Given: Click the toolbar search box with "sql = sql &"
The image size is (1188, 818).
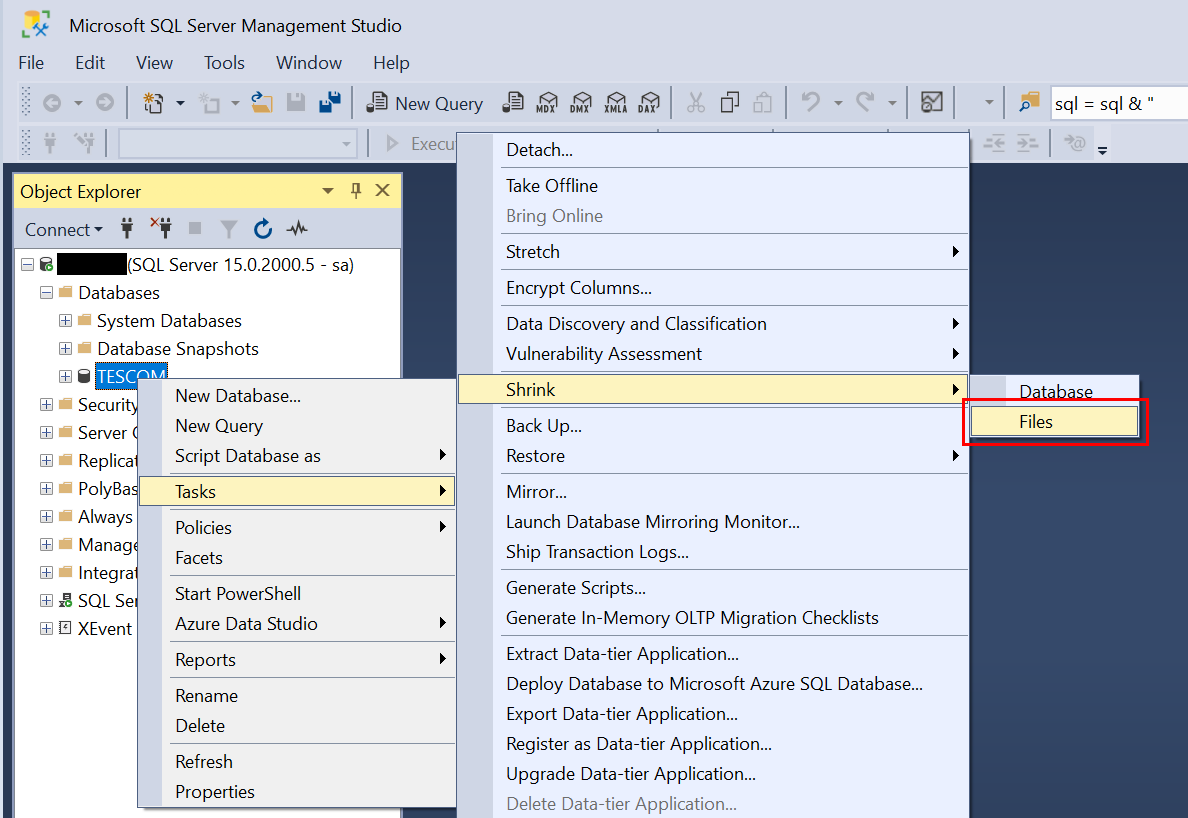Looking at the screenshot, I should tap(1119, 104).
